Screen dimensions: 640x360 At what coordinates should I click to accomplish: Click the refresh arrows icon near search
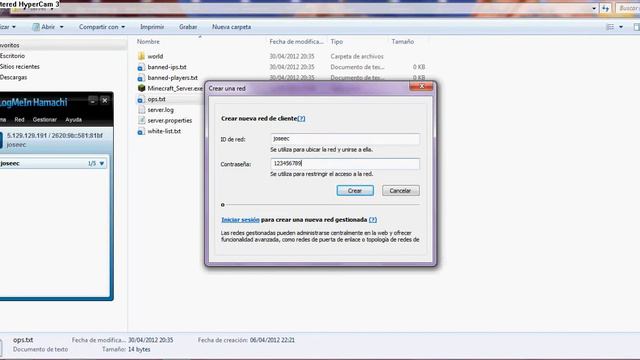click(x=605, y=8)
